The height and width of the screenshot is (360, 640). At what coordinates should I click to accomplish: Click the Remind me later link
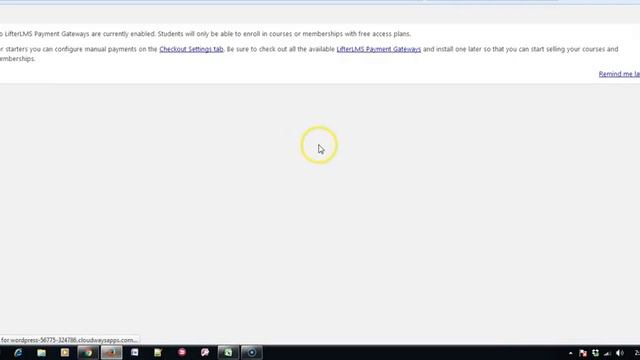point(619,74)
